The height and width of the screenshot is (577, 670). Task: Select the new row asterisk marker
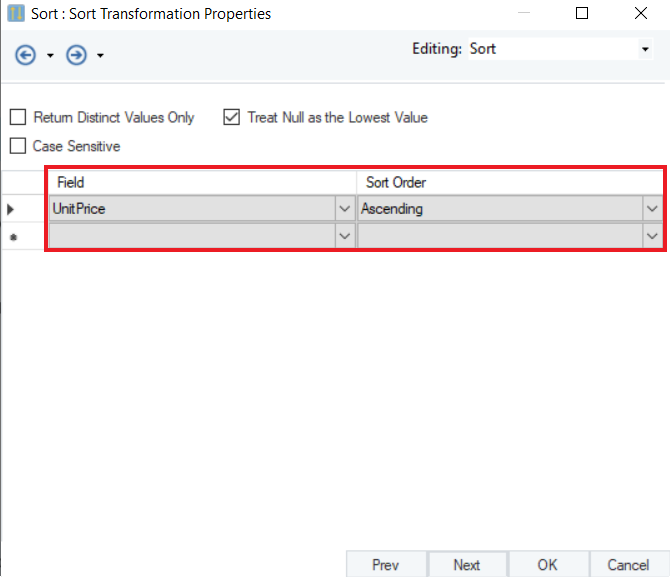click(11, 237)
